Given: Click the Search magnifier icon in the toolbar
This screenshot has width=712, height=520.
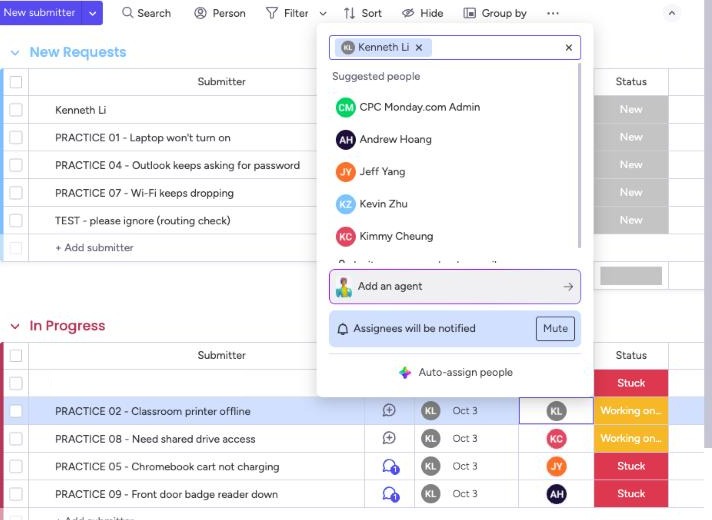Looking at the screenshot, I should pos(128,13).
